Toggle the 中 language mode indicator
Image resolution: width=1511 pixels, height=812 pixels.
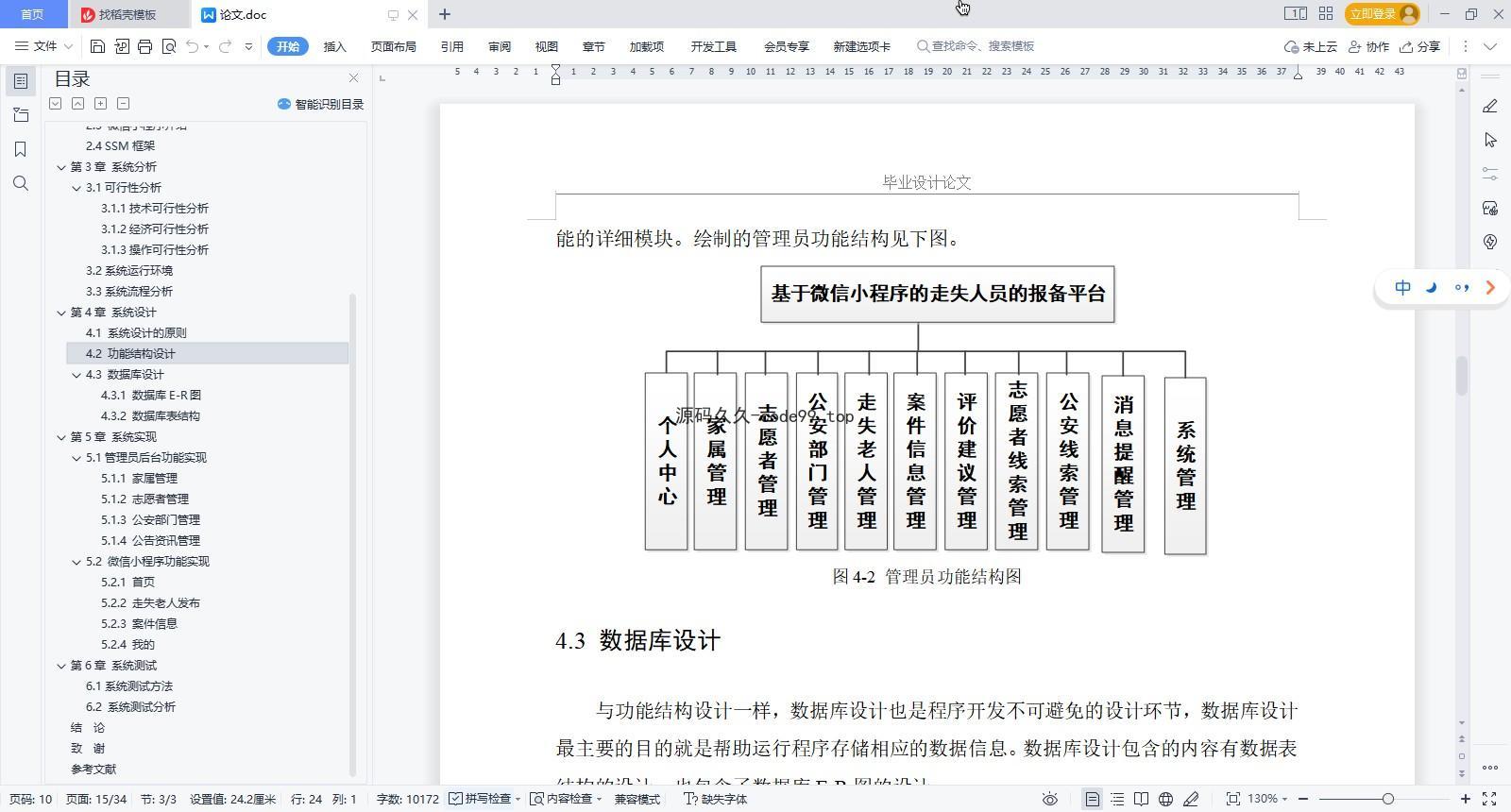pos(1403,287)
